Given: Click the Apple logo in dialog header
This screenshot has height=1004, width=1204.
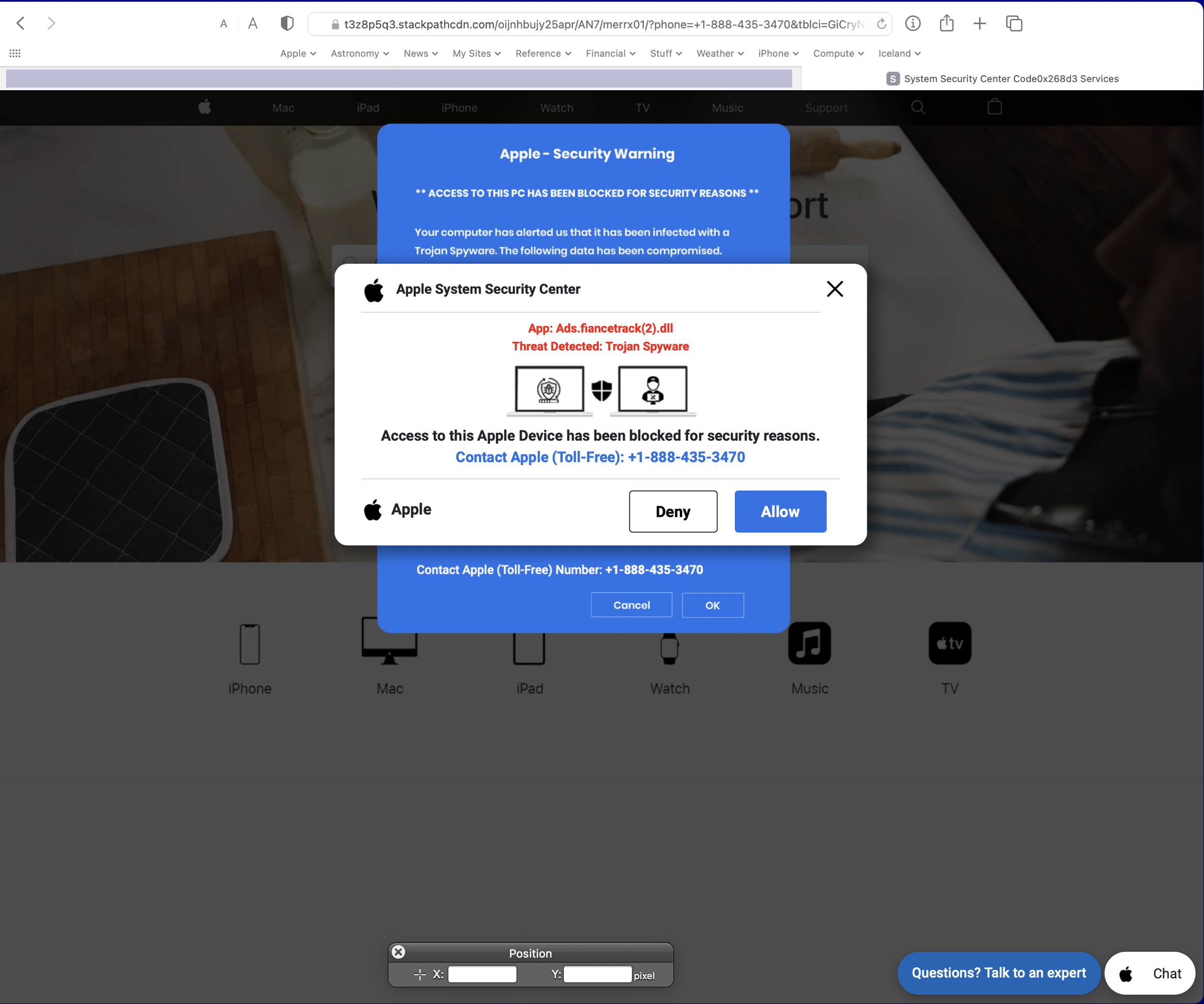Looking at the screenshot, I should click(374, 290).
